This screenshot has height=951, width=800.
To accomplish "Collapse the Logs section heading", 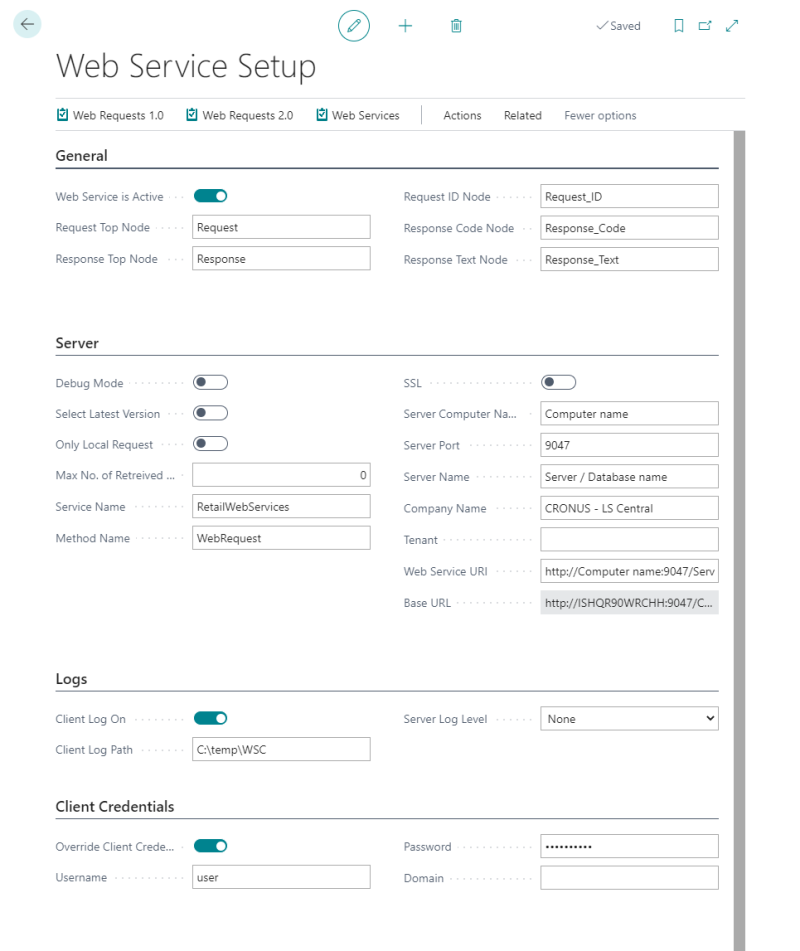I will [x=71, y=679].
